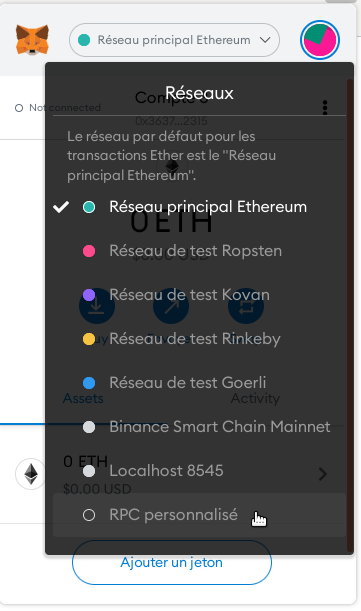Open the account options three-dot menu

[325, 108]
